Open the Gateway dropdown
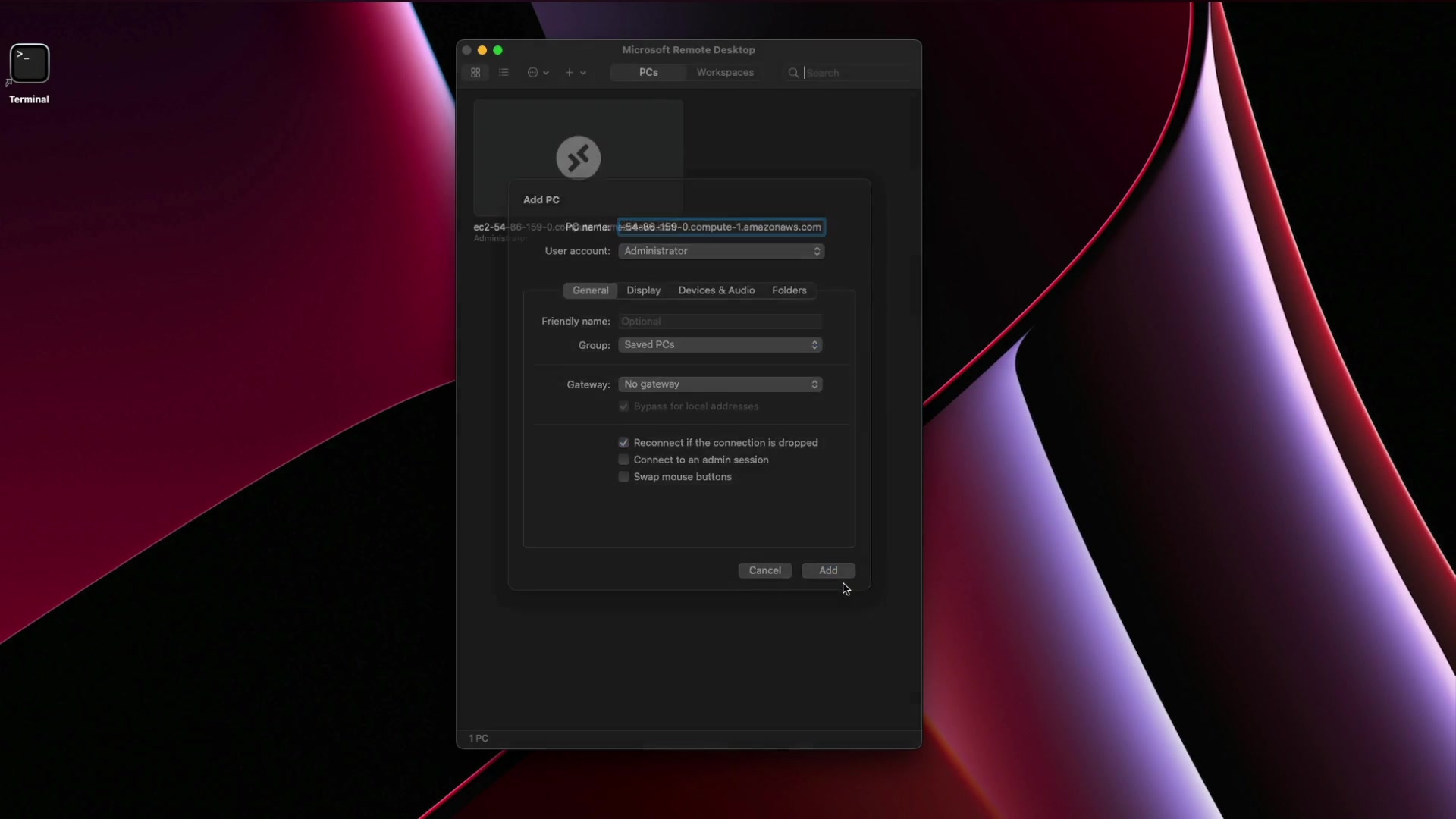This screenshot has height=819, width=1456. tap(720, 384)
